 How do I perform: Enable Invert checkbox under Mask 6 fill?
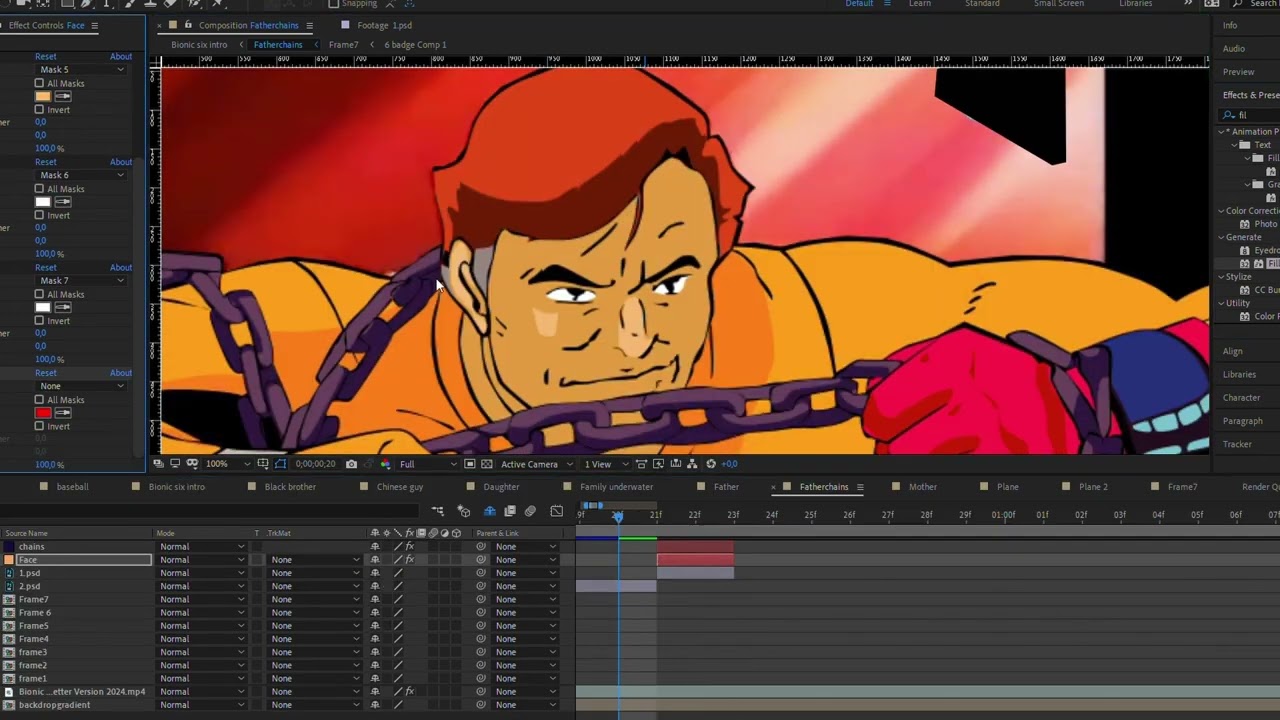coord(40,215)
